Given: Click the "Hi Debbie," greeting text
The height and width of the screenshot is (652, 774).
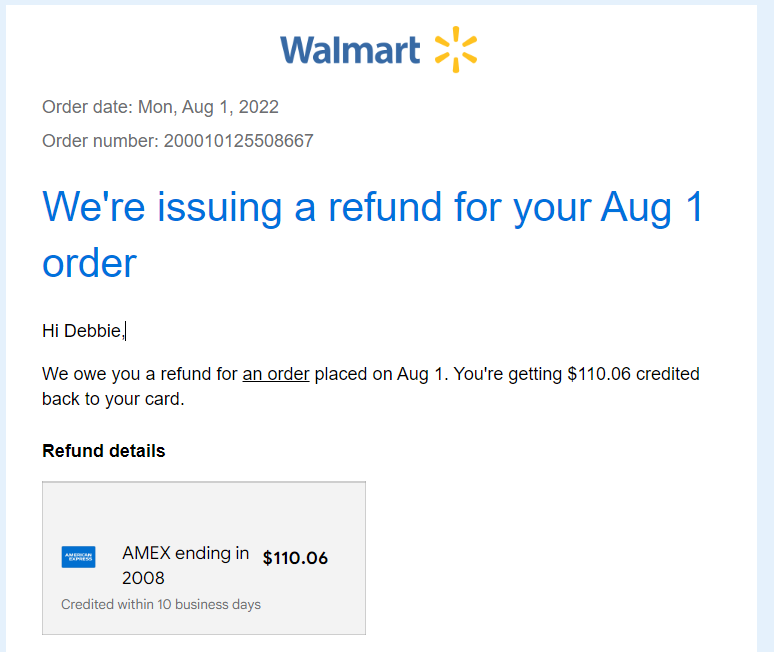Looking at the screenshot, I should 83,331.
